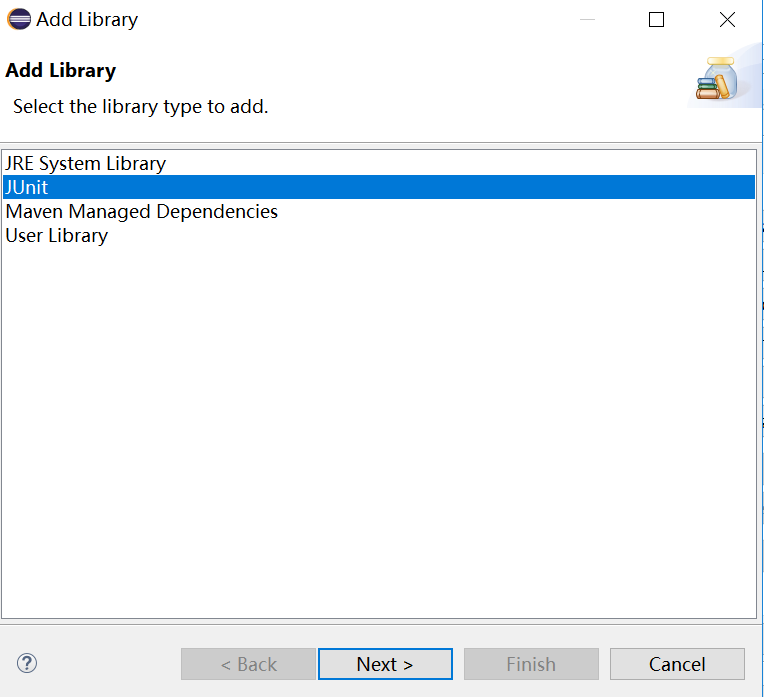Pick User Library from the list
764x697 pixels.
(x=379, y=235)
